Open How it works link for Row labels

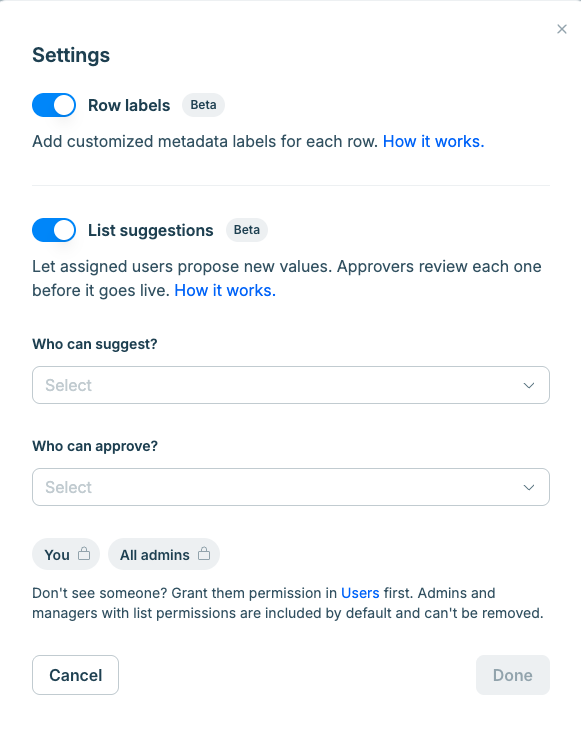point(434,141)
